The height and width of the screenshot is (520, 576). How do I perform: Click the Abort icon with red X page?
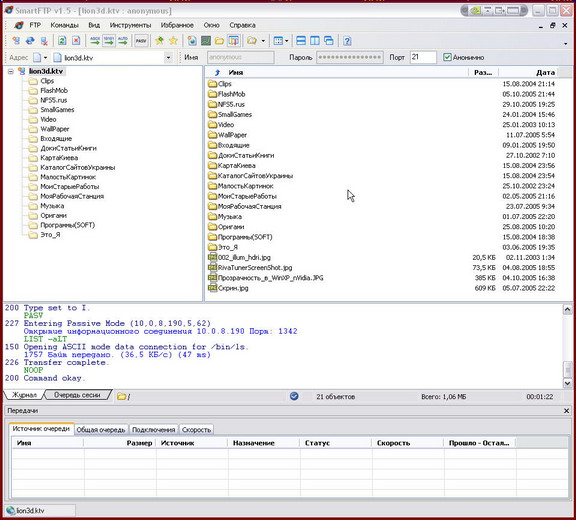[x=76, y=41]
